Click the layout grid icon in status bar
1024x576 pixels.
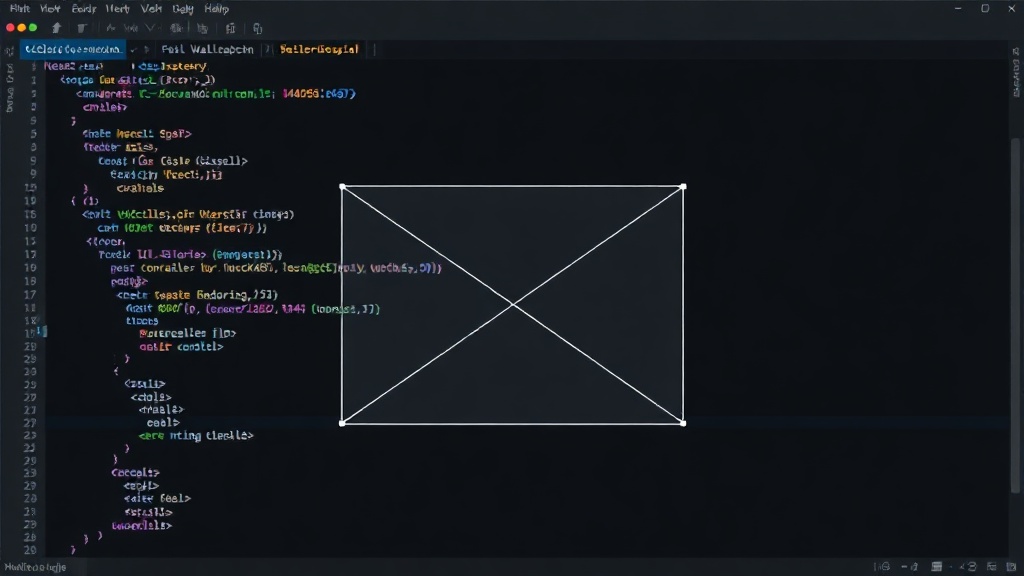coord(936,566)
